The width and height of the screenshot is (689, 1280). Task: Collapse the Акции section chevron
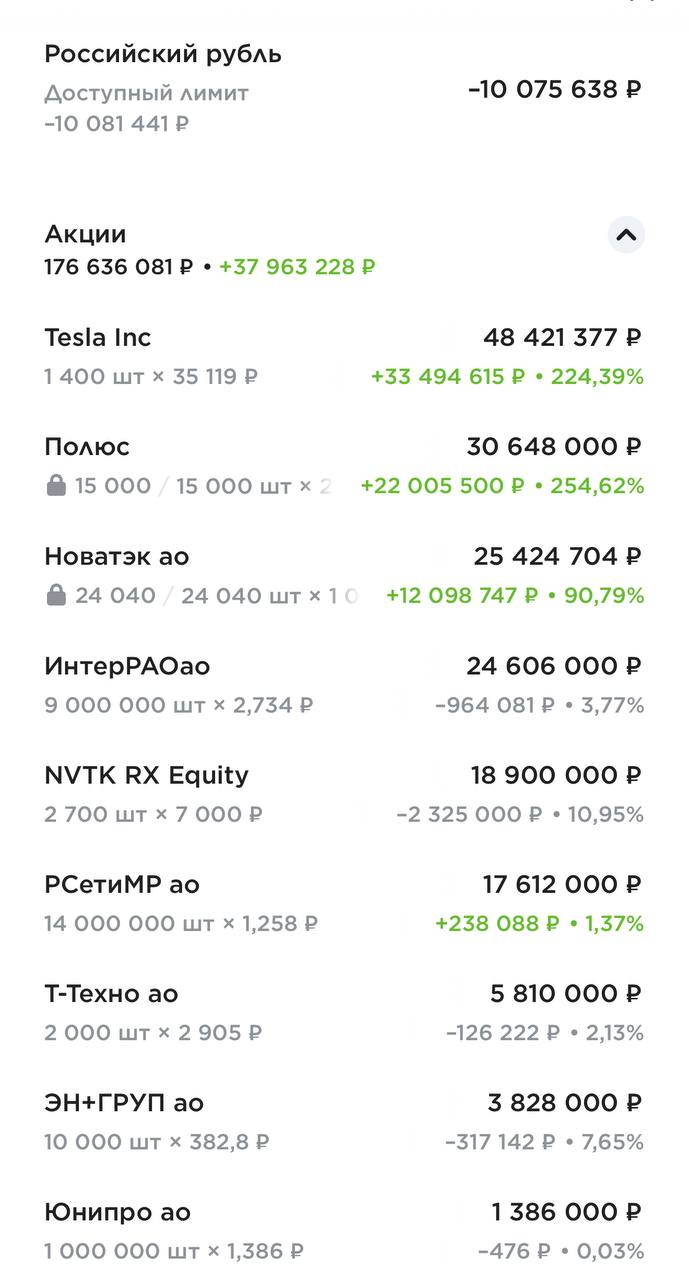(626, 236)
